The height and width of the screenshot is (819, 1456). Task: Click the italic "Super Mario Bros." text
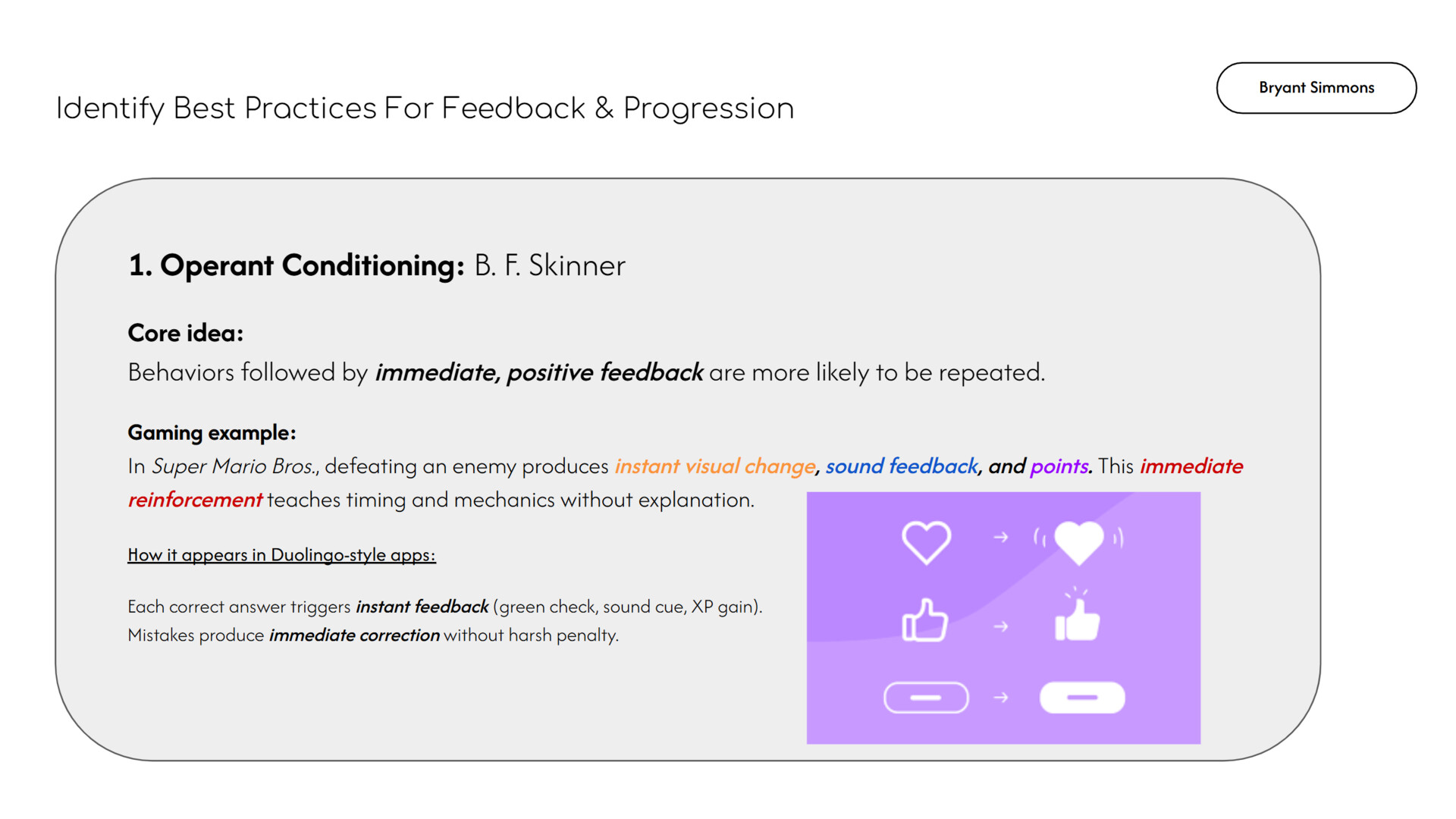click(234, 466)
